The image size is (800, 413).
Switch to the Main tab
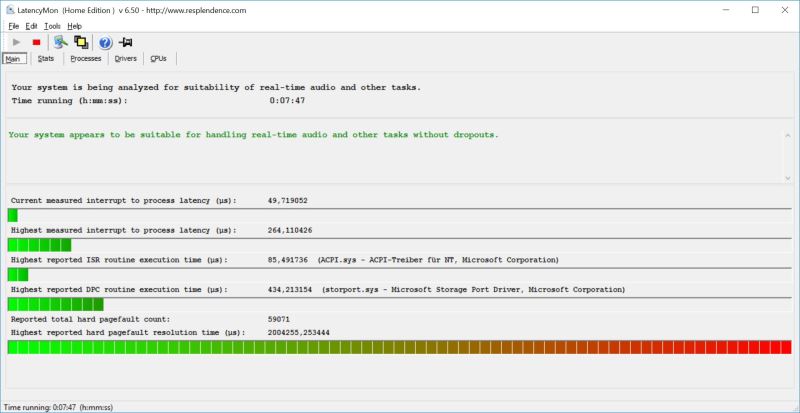[x=14, y=59]
